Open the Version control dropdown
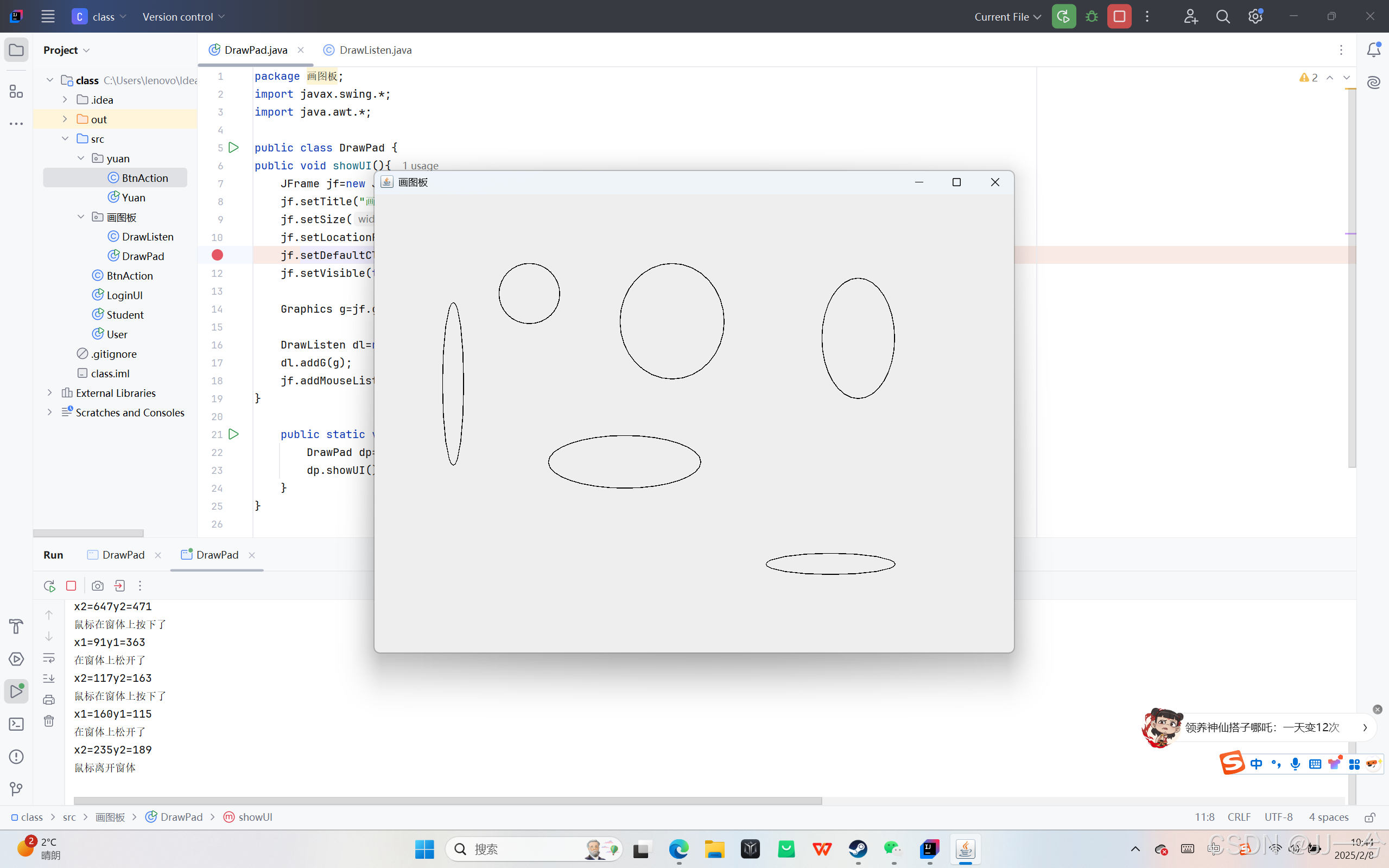This screenshot has height=868, width=1389. 183,17
